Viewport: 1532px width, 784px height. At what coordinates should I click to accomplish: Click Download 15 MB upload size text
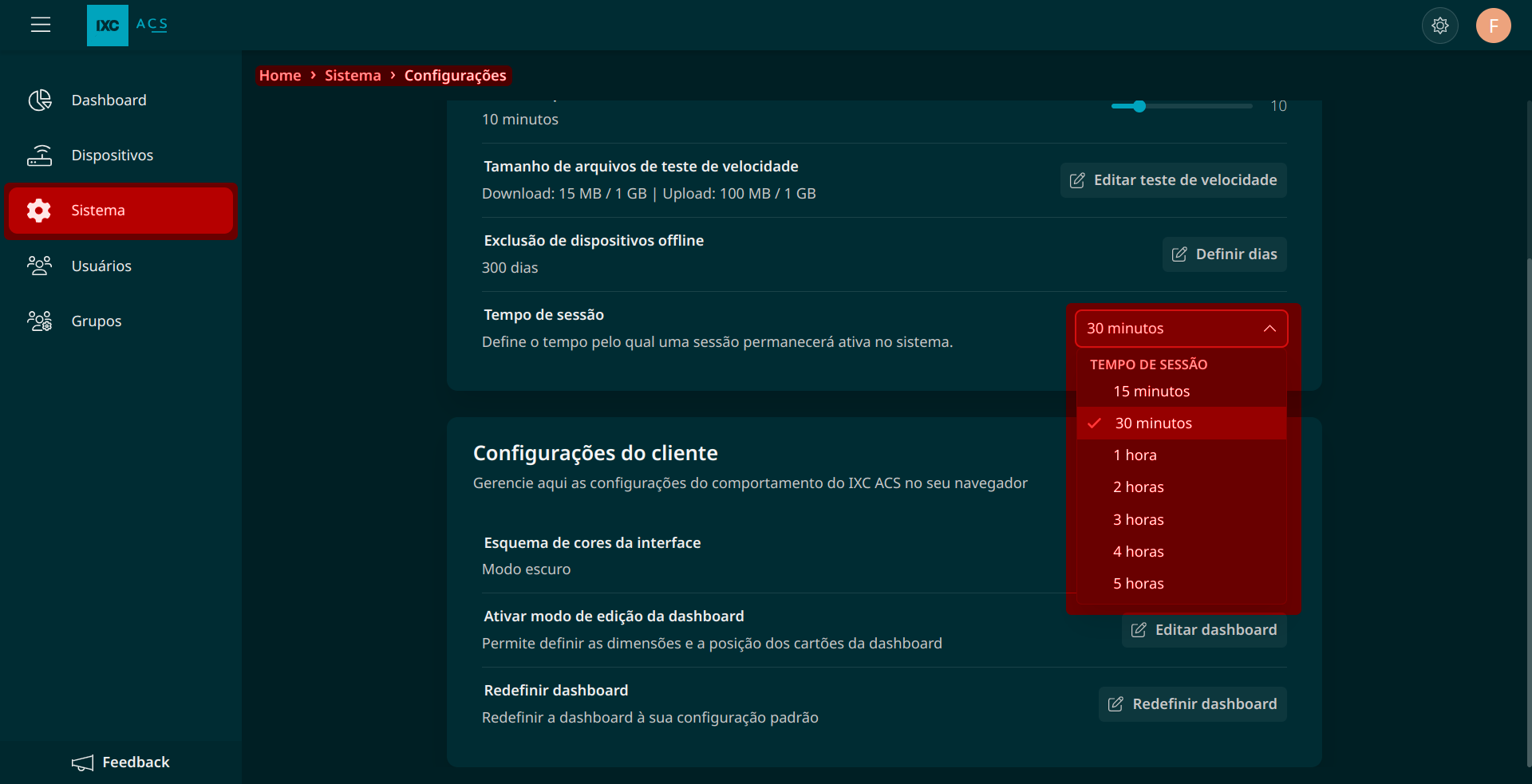(649, 194)
